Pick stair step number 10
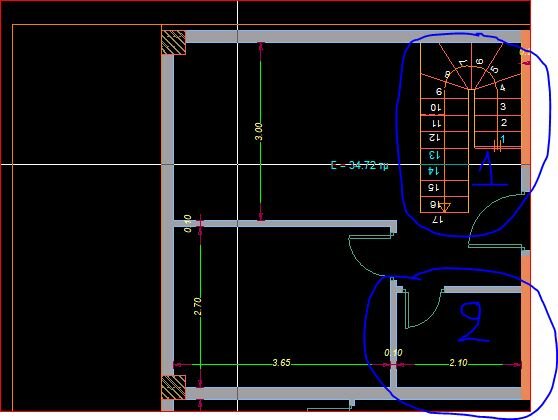The height and width of the screenshot is (420, 558). coord(436,107)
